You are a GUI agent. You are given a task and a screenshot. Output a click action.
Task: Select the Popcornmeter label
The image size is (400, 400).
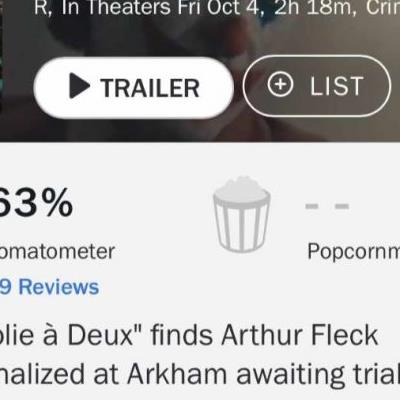tap(354, 251)
